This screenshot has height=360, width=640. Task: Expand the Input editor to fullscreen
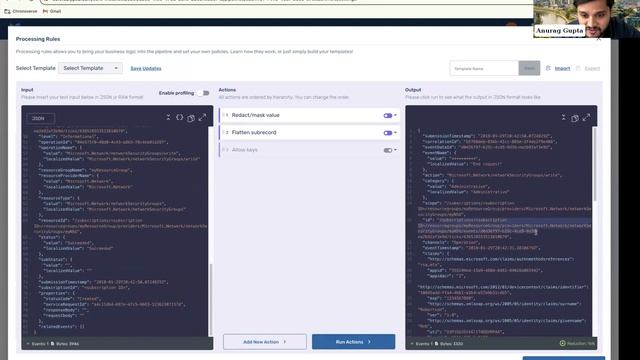(x=202, y=118)
